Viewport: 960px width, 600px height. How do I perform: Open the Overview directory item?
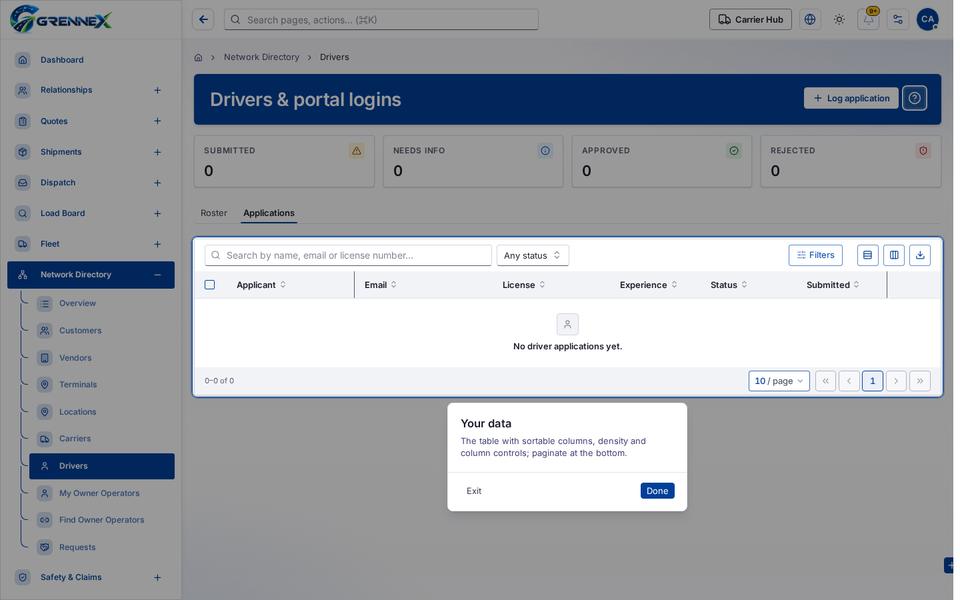pos(77,303)
